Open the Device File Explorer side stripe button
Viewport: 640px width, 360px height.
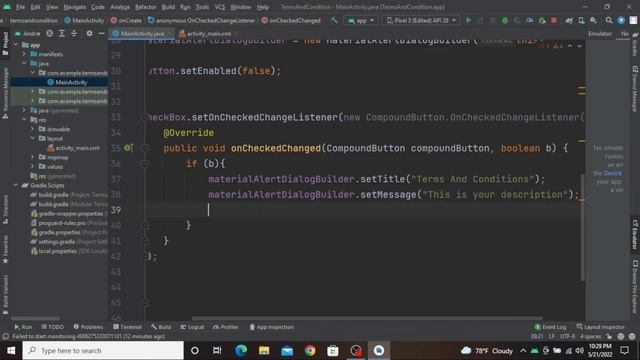pos(635,287)
